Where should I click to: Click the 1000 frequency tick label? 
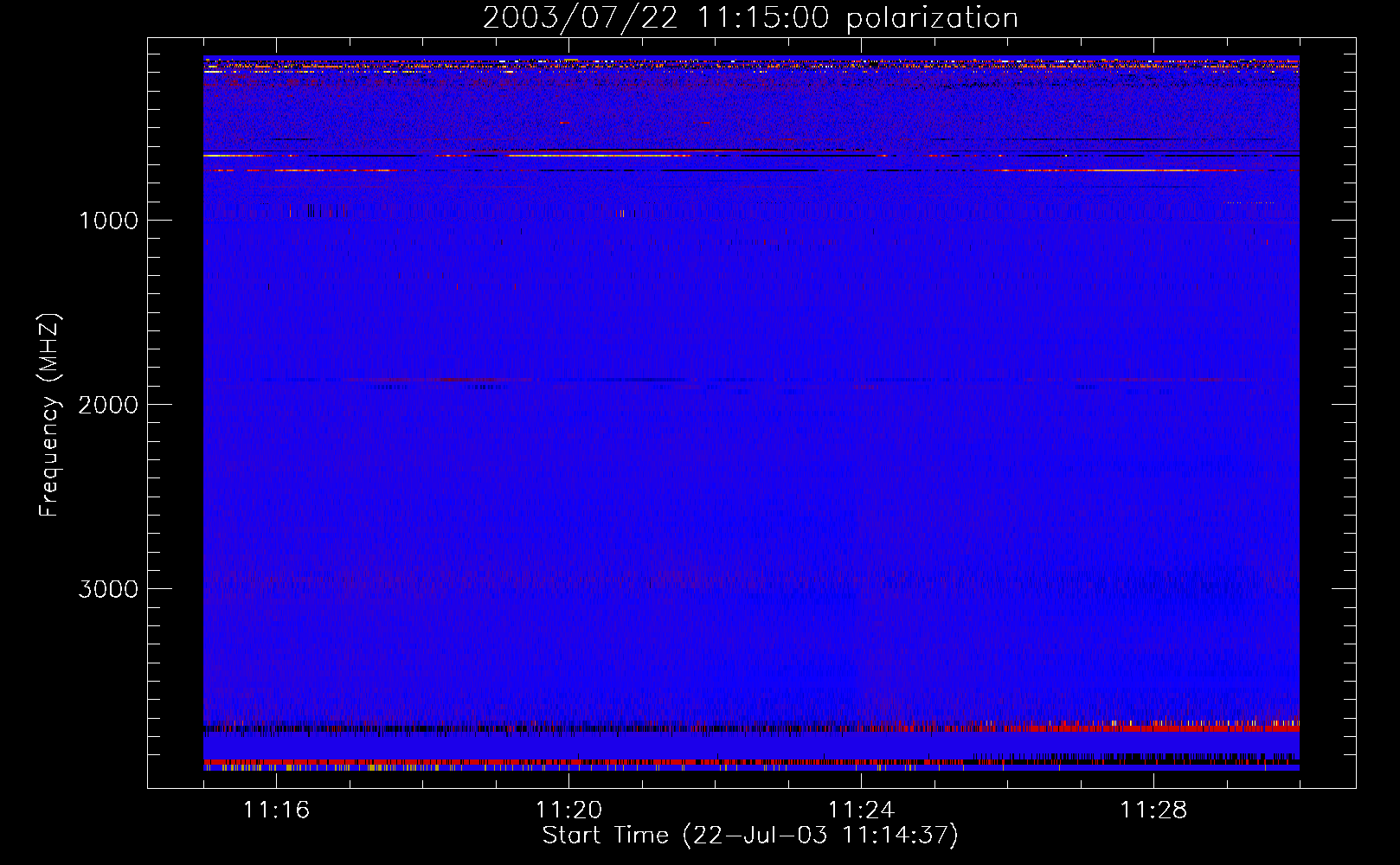click(109, 221)
